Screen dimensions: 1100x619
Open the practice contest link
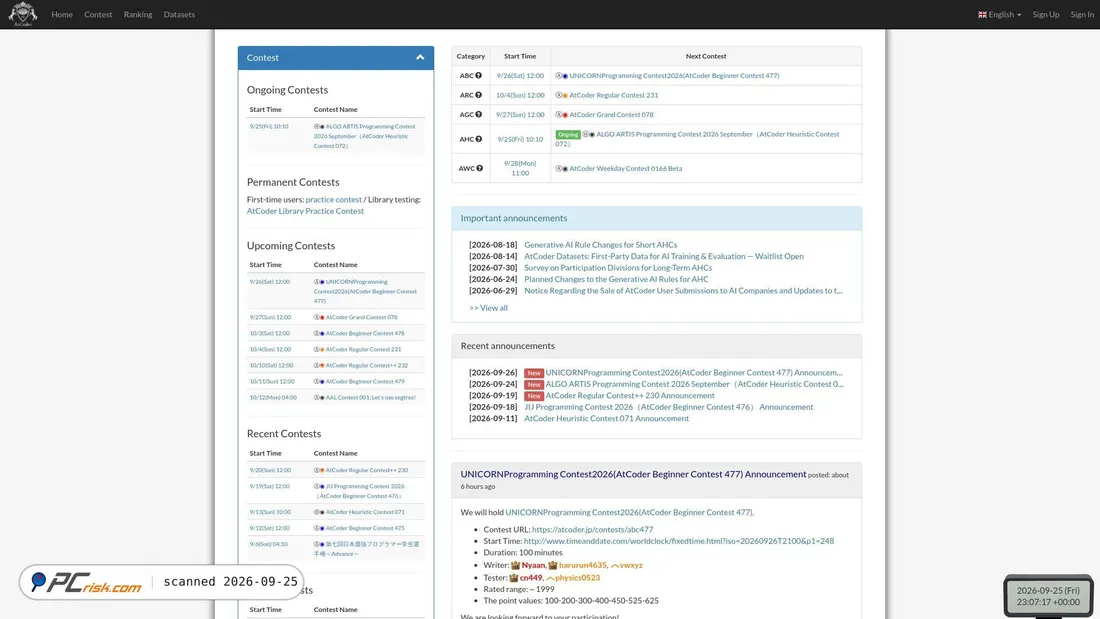tap(333, 199)
